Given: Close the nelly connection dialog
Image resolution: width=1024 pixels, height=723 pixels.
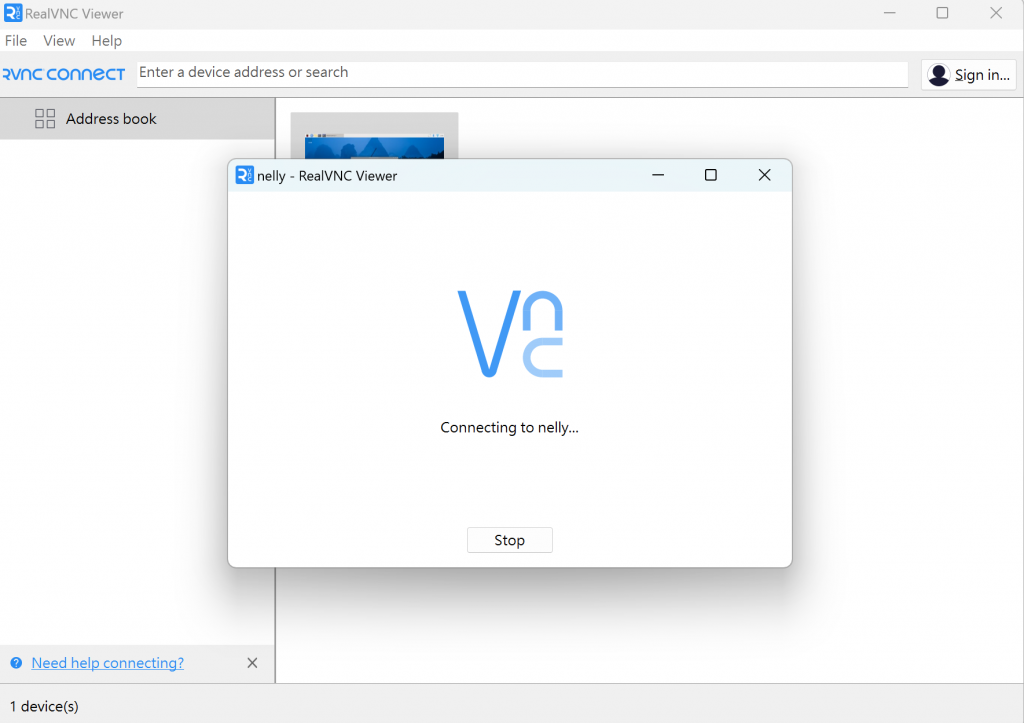Looking at the screenshot, I should [x=764, y=175].
